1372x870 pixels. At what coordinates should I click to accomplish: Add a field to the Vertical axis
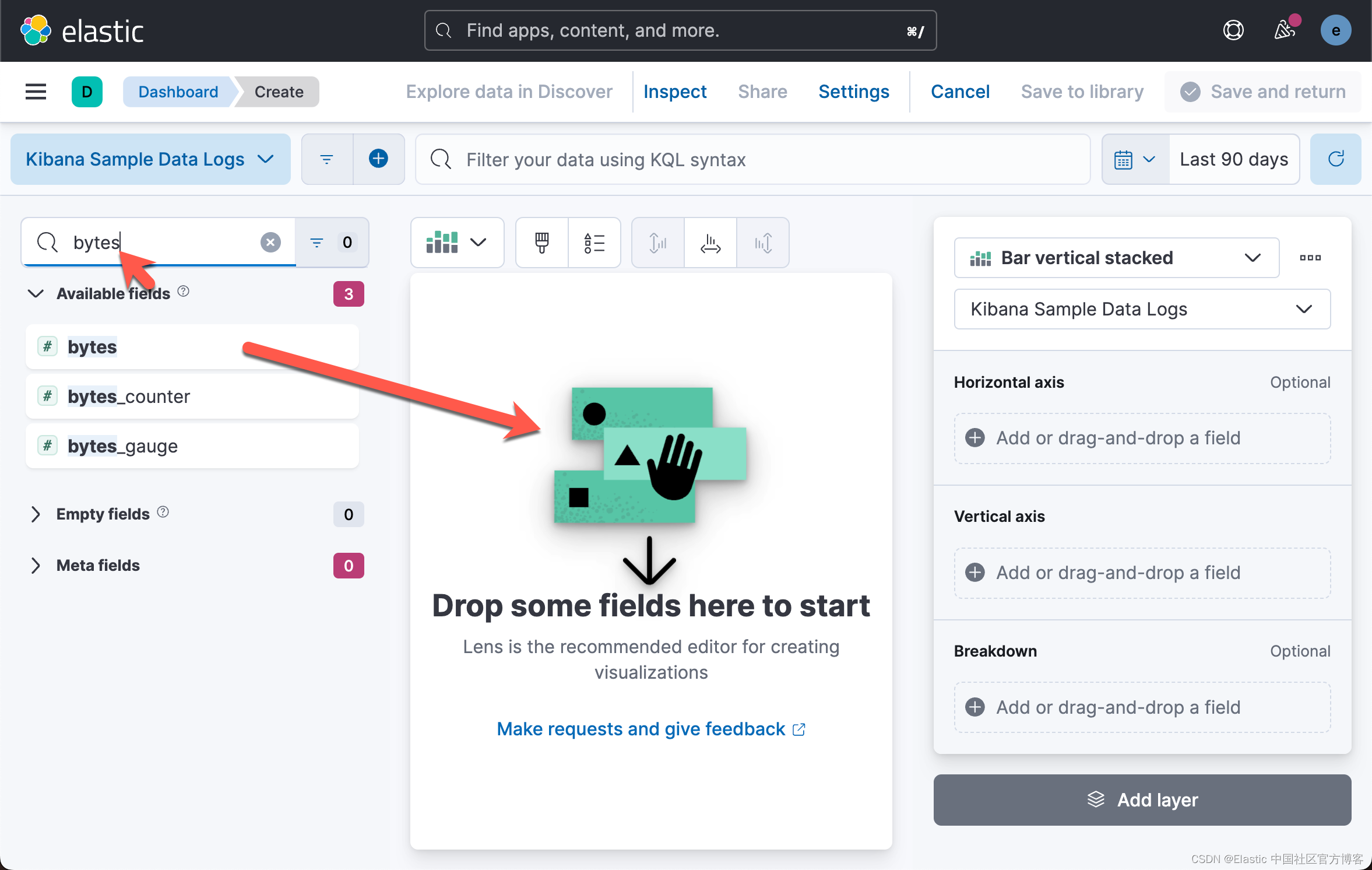tap(1142, 573)
